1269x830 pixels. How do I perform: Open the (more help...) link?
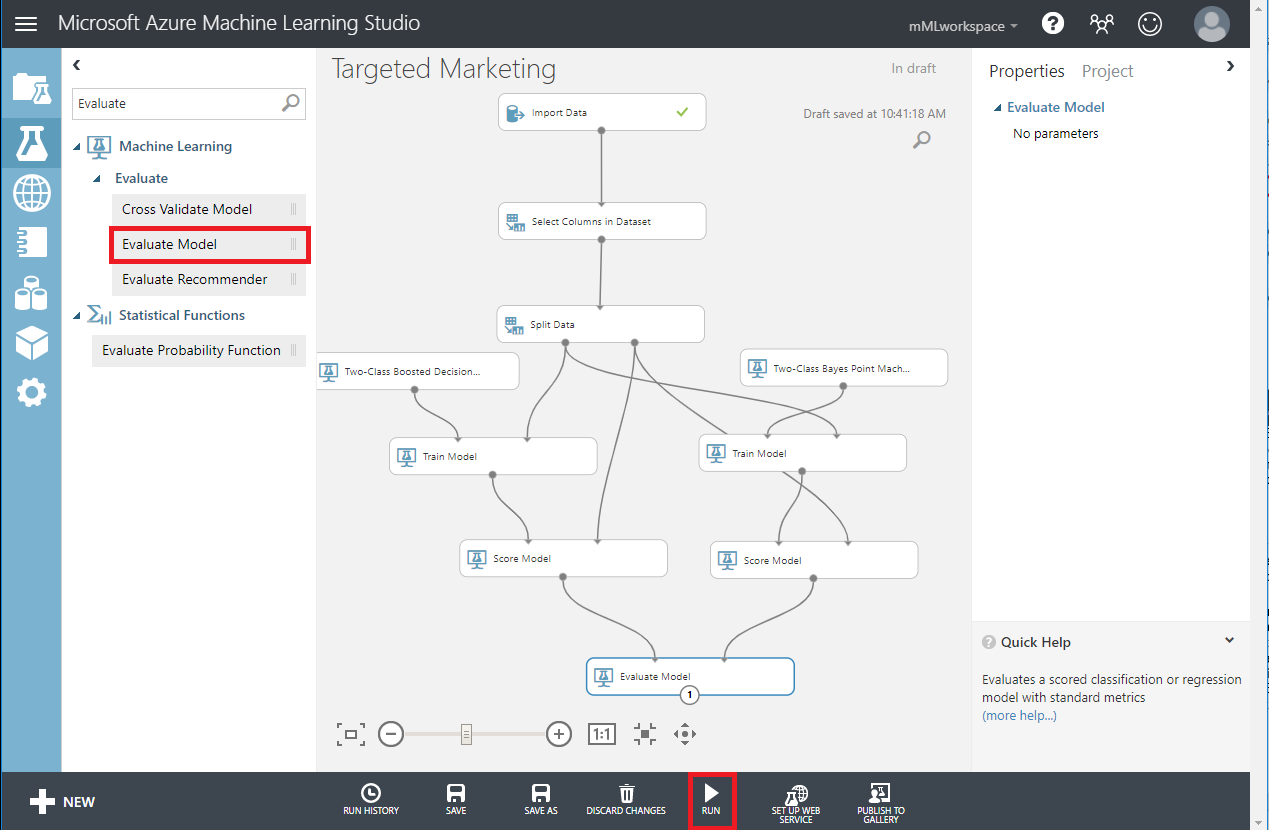click(x=1019, y=715)
